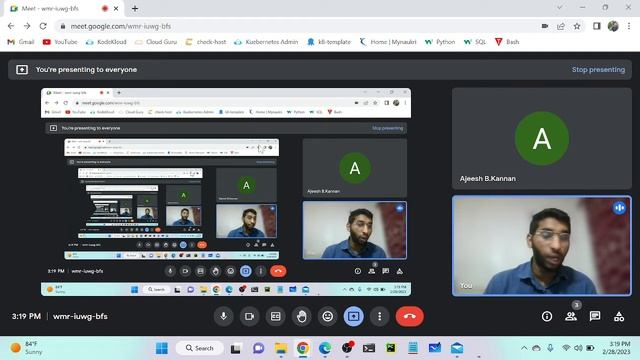This screenshot has height=360, width=640.
Task: Select the Meet - wmr-iuwg-bfs tab
Action: [x=63, y=9]
